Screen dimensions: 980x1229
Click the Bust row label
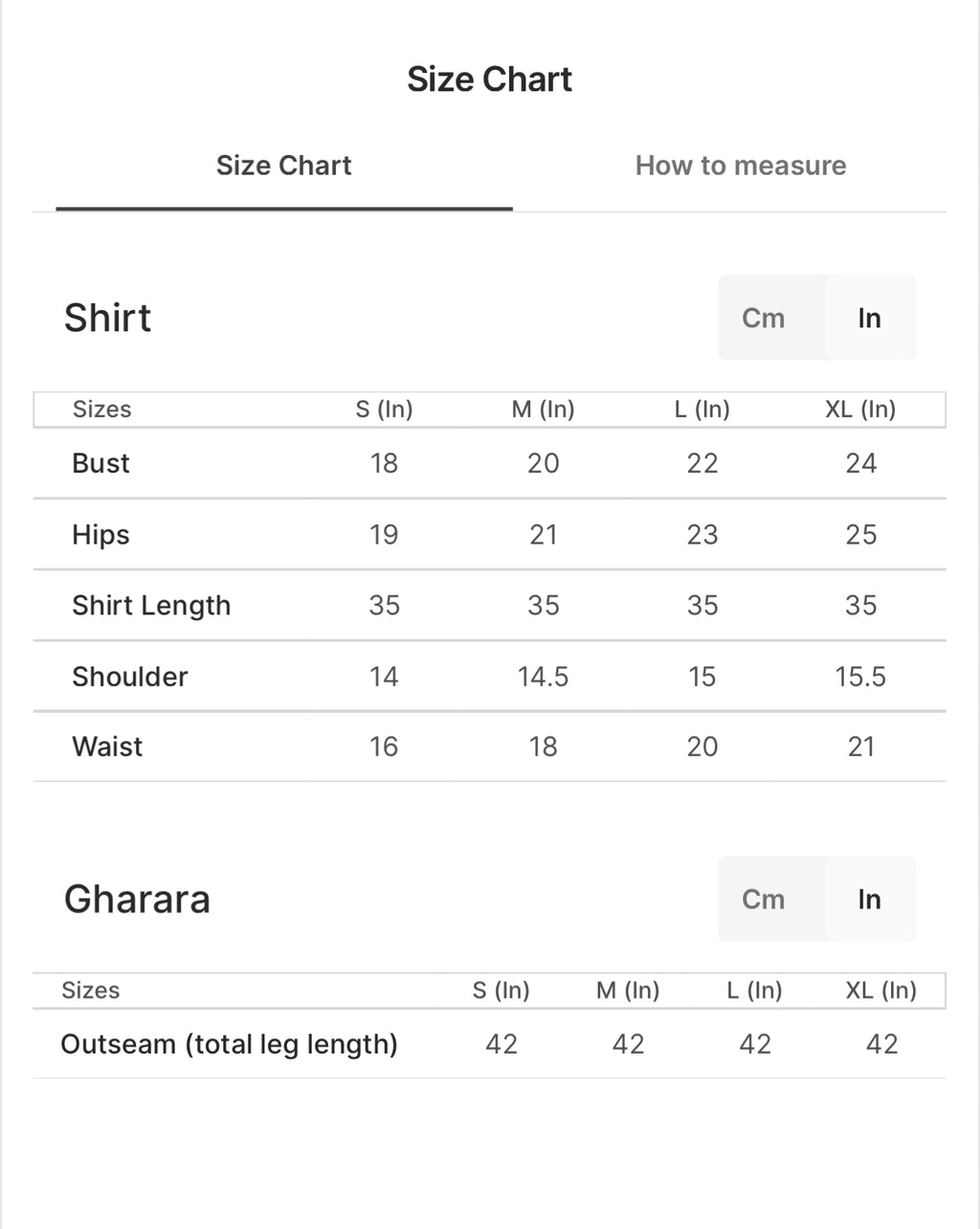click(100, 463)
